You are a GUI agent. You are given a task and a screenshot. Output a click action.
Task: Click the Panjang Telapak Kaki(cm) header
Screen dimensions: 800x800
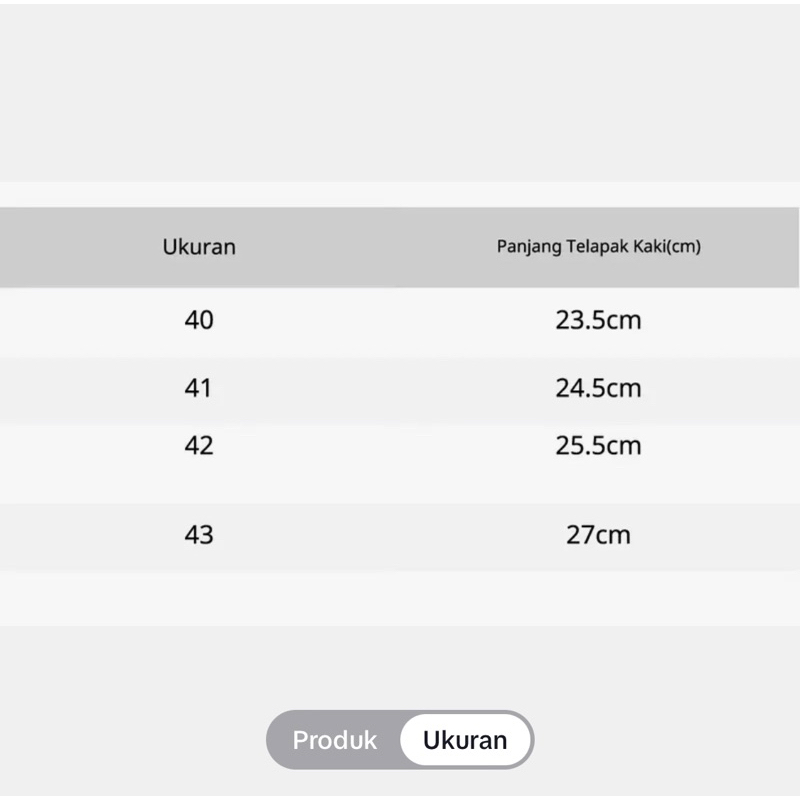598,247
